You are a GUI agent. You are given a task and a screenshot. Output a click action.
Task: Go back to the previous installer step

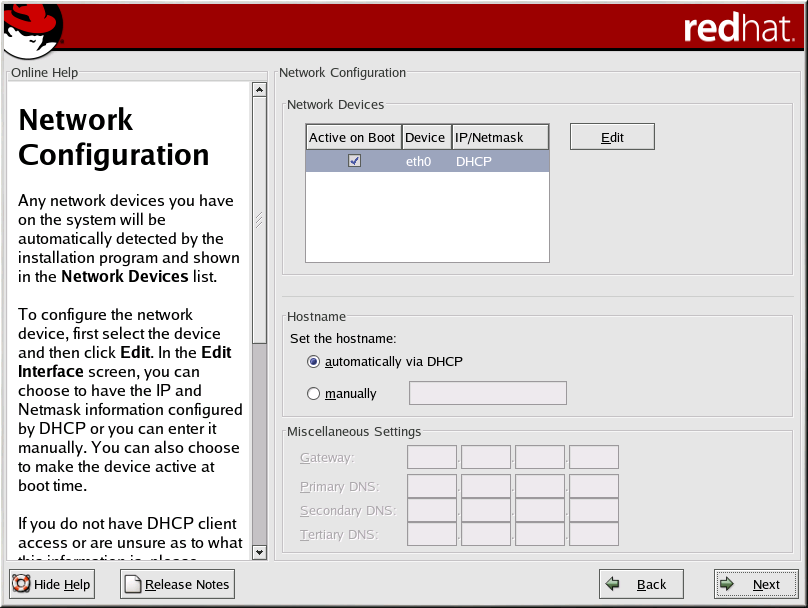pos(640,584)
